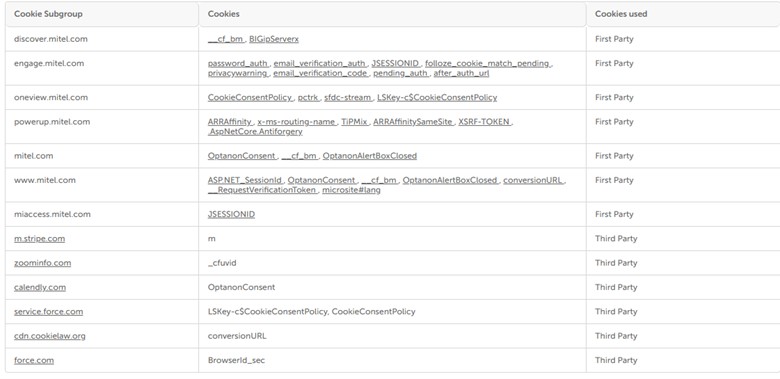Open folloze_cookie_match_pending cookie link

point(487,64)
